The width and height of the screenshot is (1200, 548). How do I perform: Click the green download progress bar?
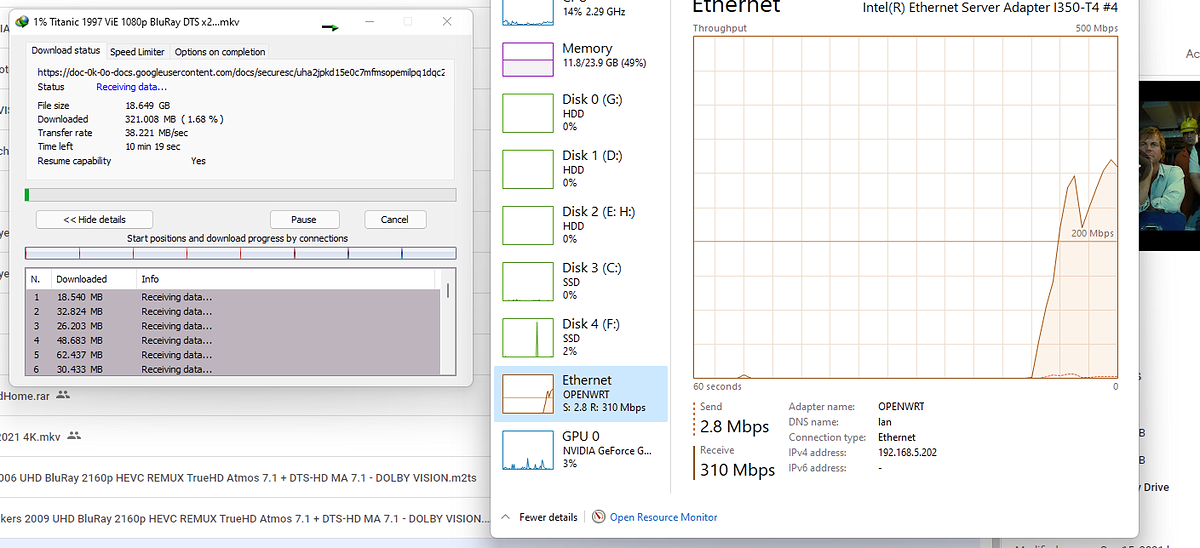coord(240,194)
